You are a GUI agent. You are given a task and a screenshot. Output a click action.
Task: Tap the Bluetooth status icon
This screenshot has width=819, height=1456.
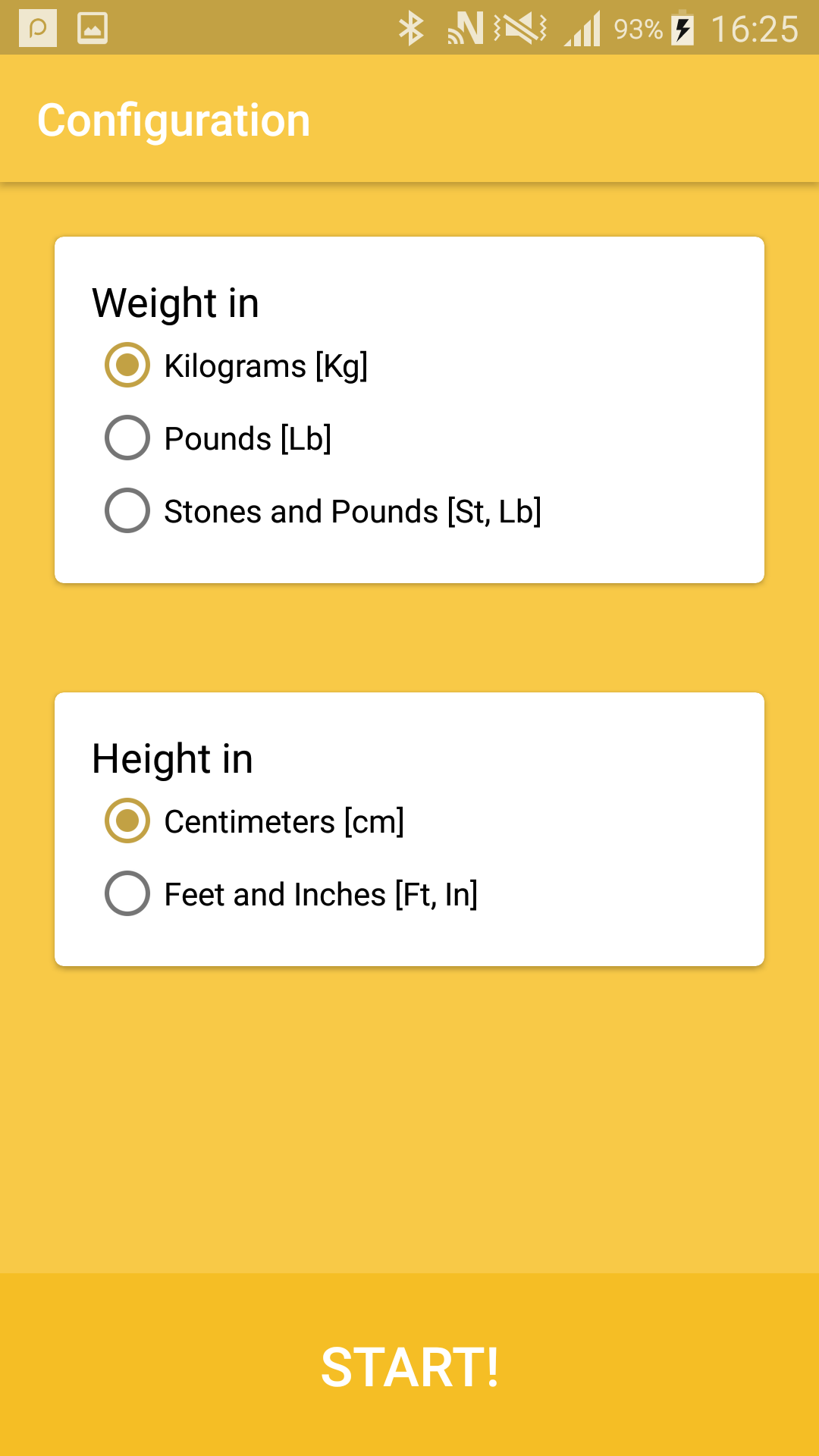coord(412,28)
